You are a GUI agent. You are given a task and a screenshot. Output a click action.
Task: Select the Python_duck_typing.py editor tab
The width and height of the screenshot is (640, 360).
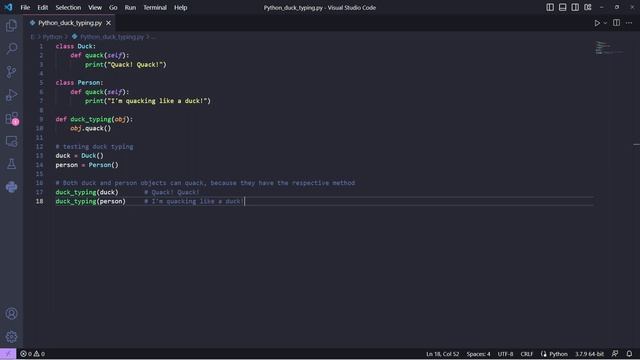point(70,23)
